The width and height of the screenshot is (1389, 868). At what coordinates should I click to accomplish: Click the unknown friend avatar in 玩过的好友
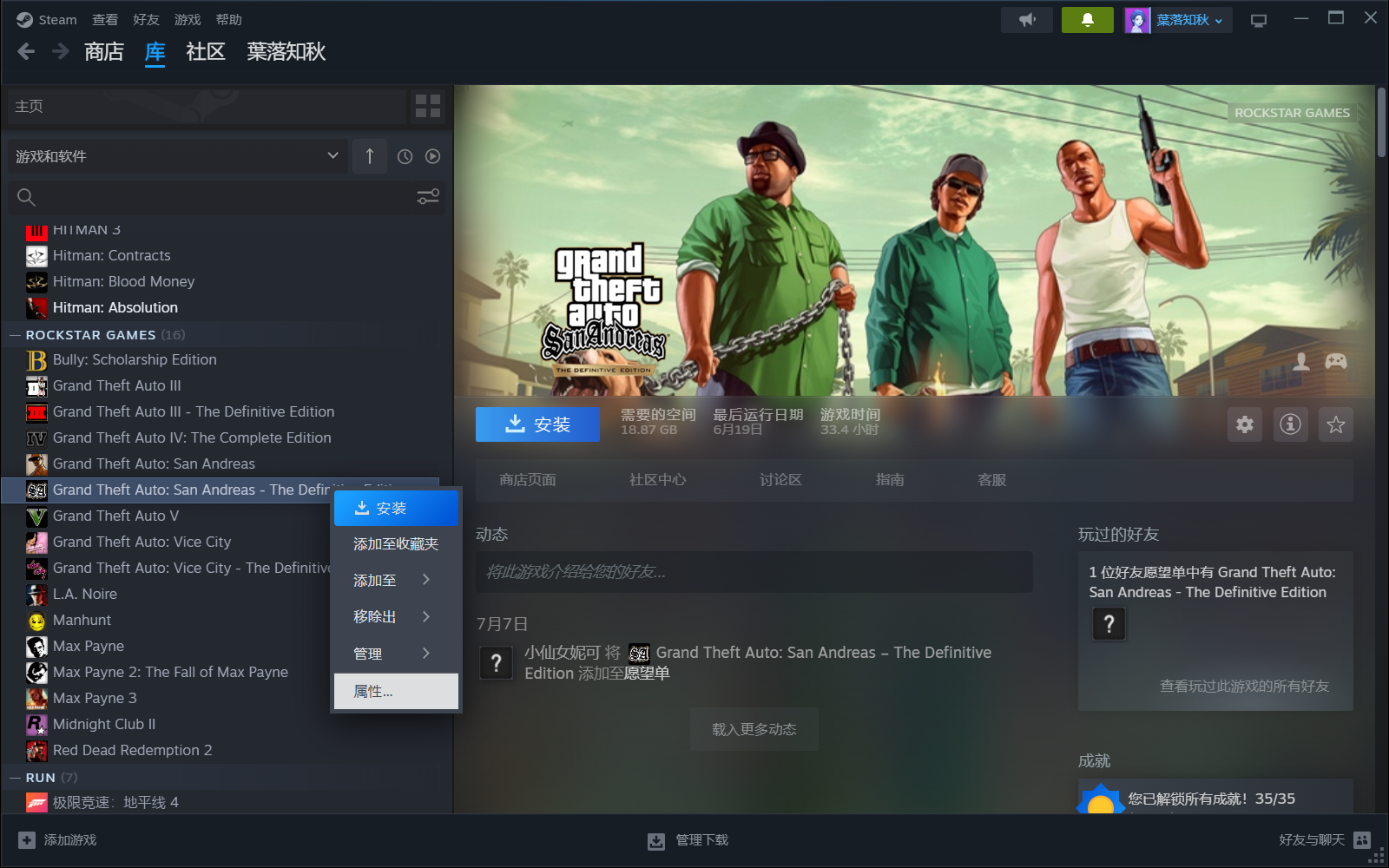click(x=1109, y=623)
